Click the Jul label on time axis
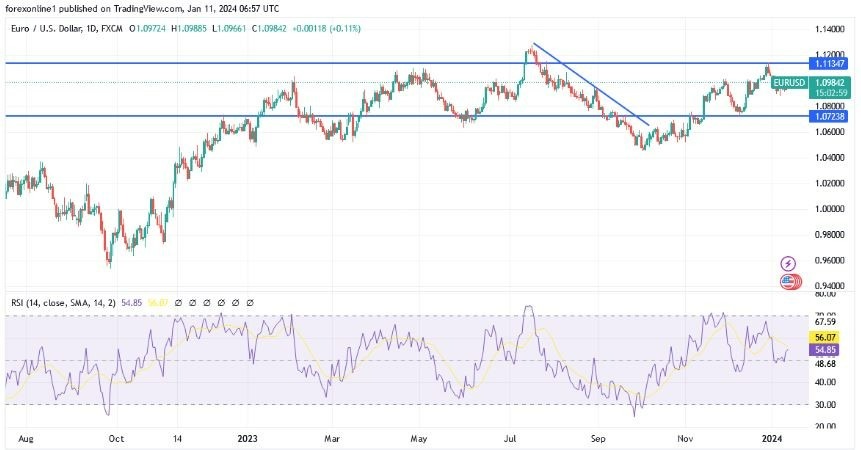Viewport: 861px width, 450px height. [511, 439]
